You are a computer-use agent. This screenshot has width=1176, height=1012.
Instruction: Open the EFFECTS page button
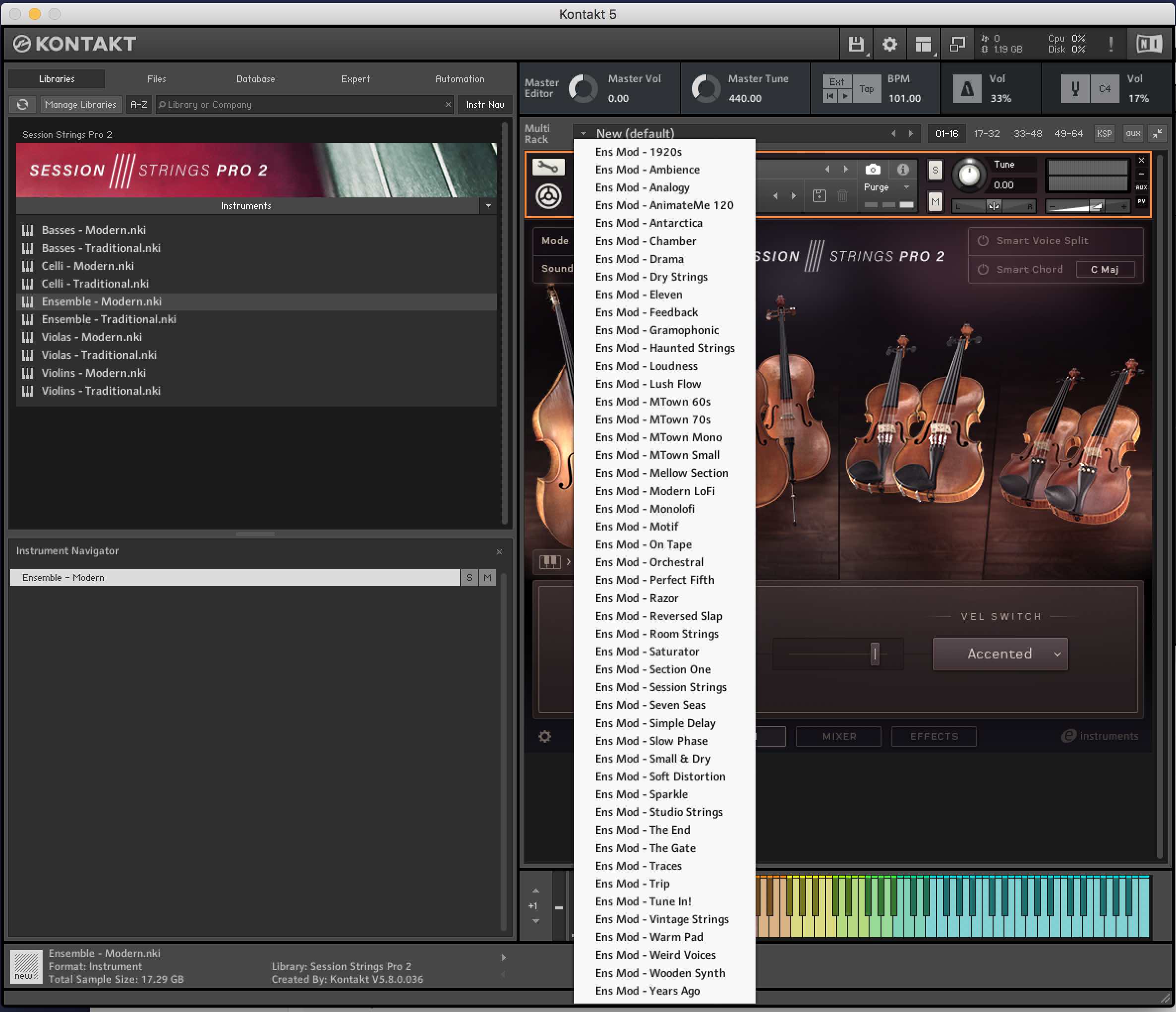click(x=934, y=736)
